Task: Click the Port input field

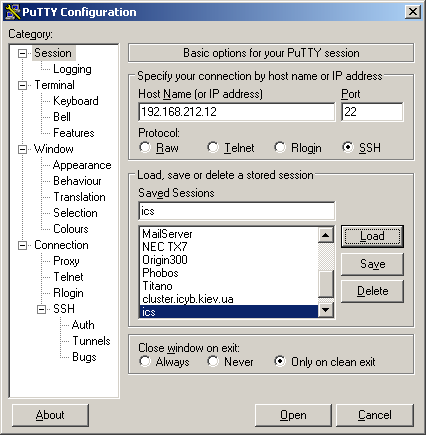Action: (372, 112)
